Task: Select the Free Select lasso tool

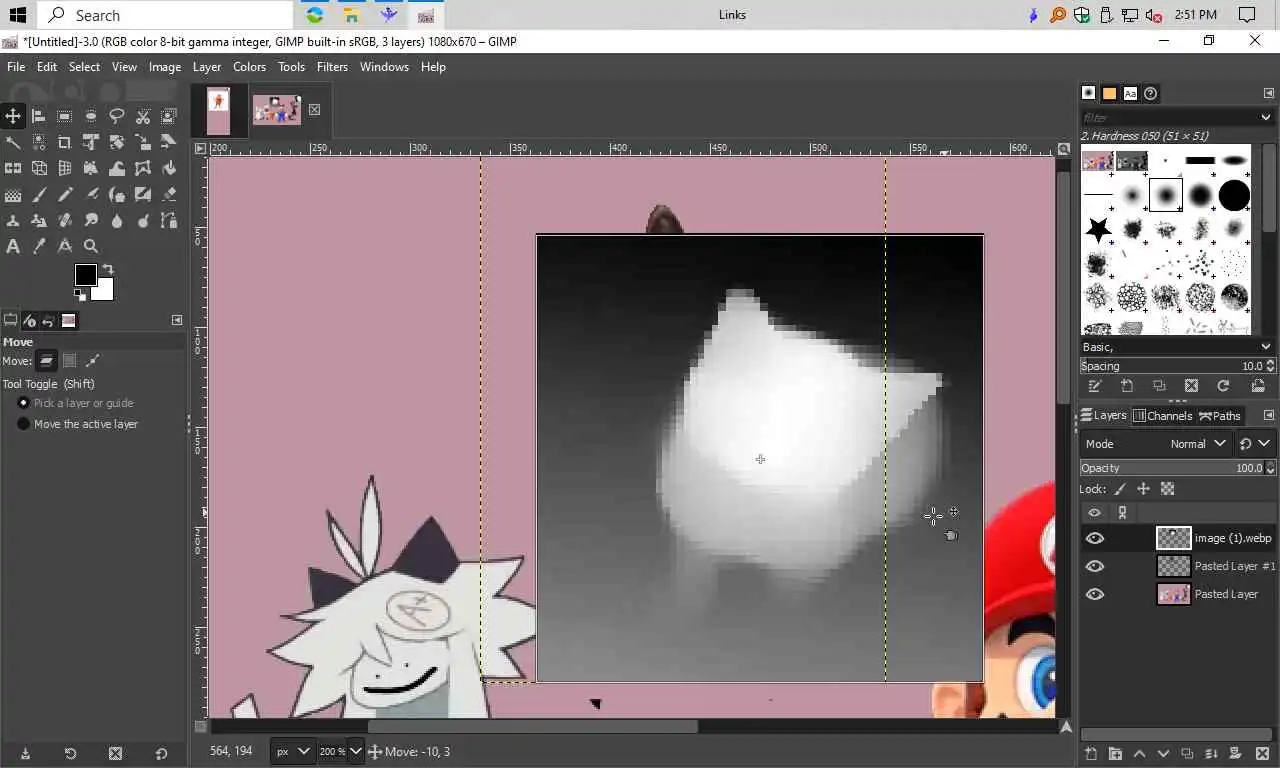Action: point(117,116)
